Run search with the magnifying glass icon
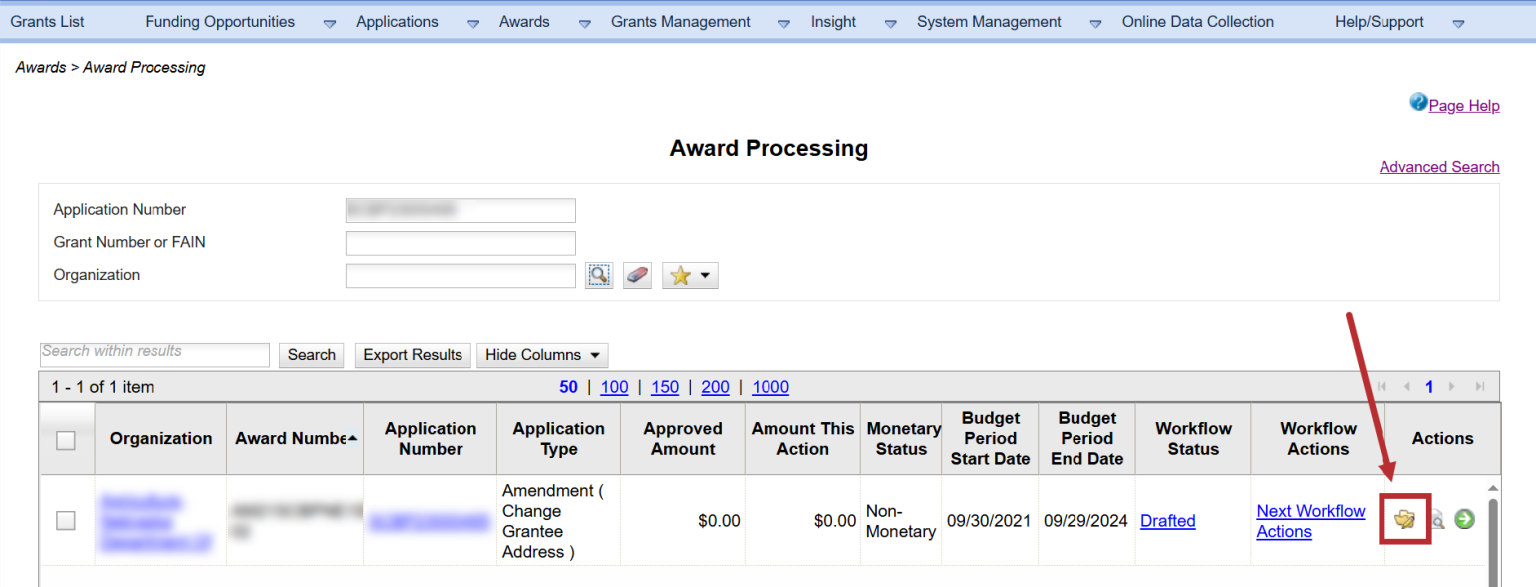This screenshot has width=1536, height=587. (x=598, y=275)
